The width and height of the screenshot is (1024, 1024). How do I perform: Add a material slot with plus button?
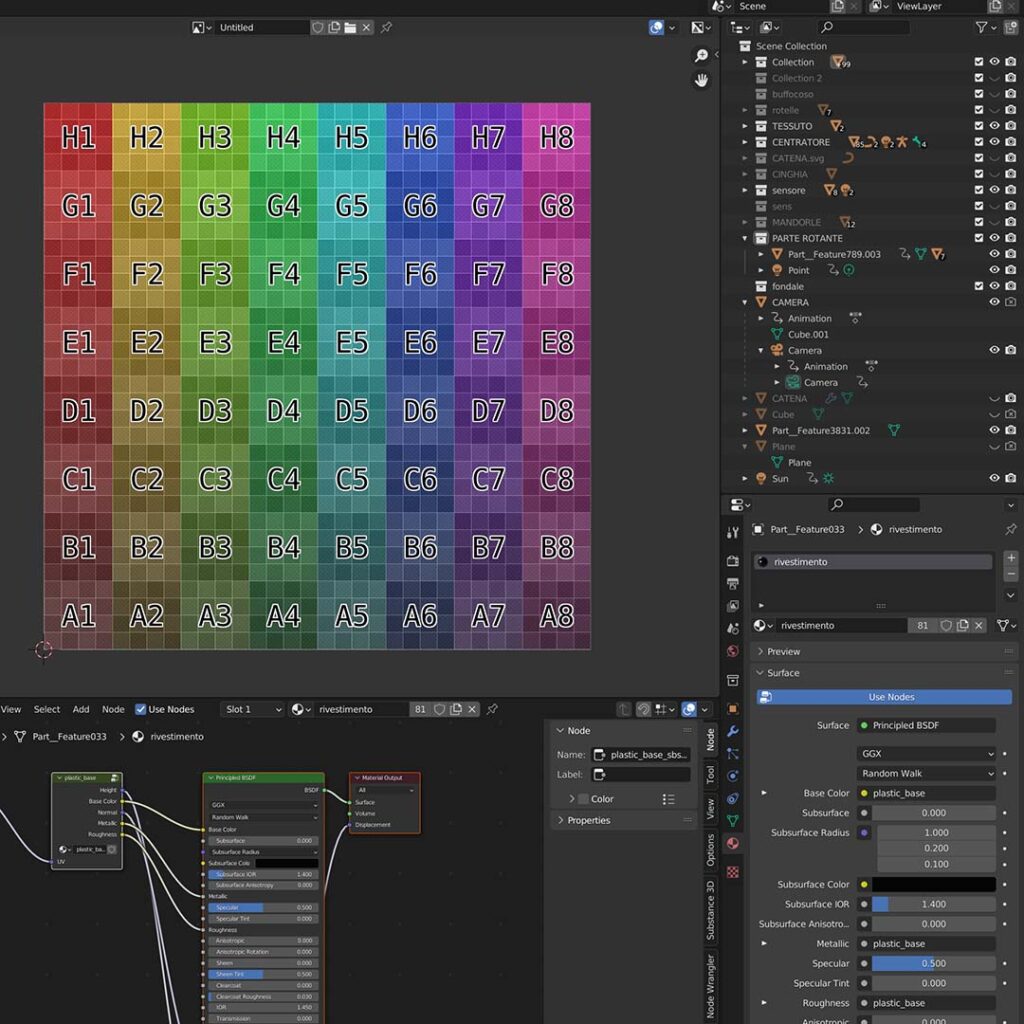coord(1011,558)
